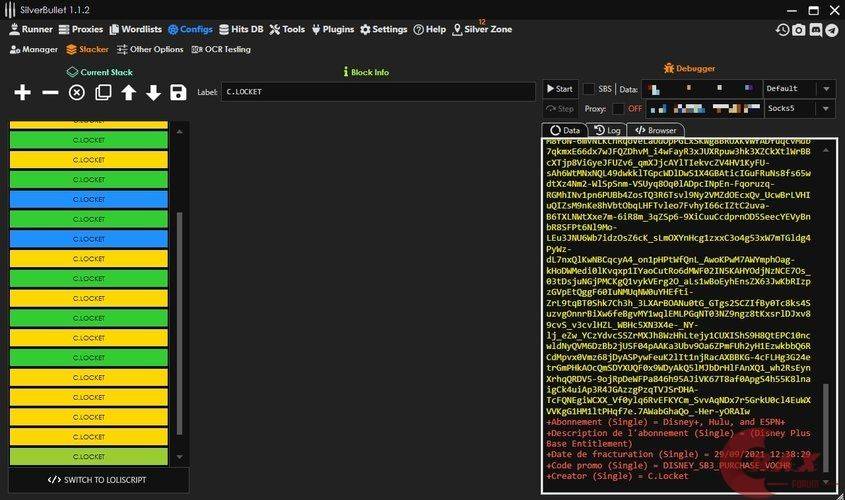Click the Date de fracturation result line

(x=678, y=455)
